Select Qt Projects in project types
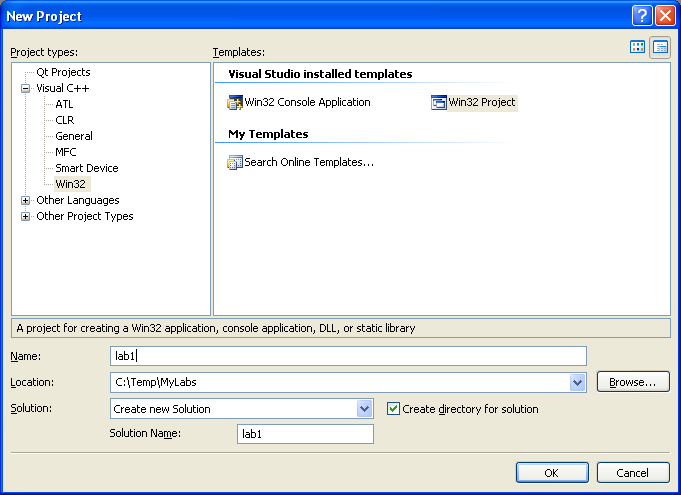 point(63,72)
